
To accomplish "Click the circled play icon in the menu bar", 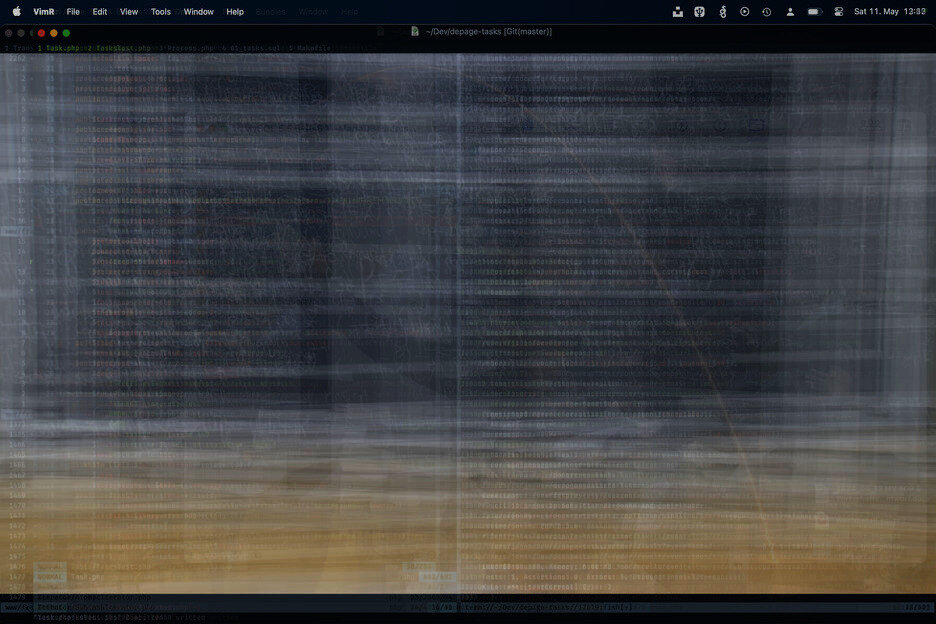I will pyautogui.click(x=744, y=11).
